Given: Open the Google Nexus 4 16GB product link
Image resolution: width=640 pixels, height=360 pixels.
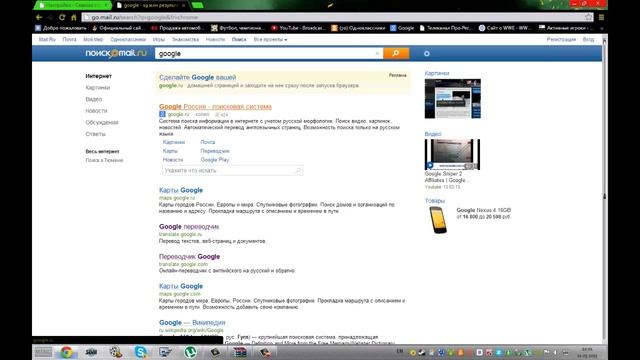Looking at the screenshot, I should (x=484, y=210).
